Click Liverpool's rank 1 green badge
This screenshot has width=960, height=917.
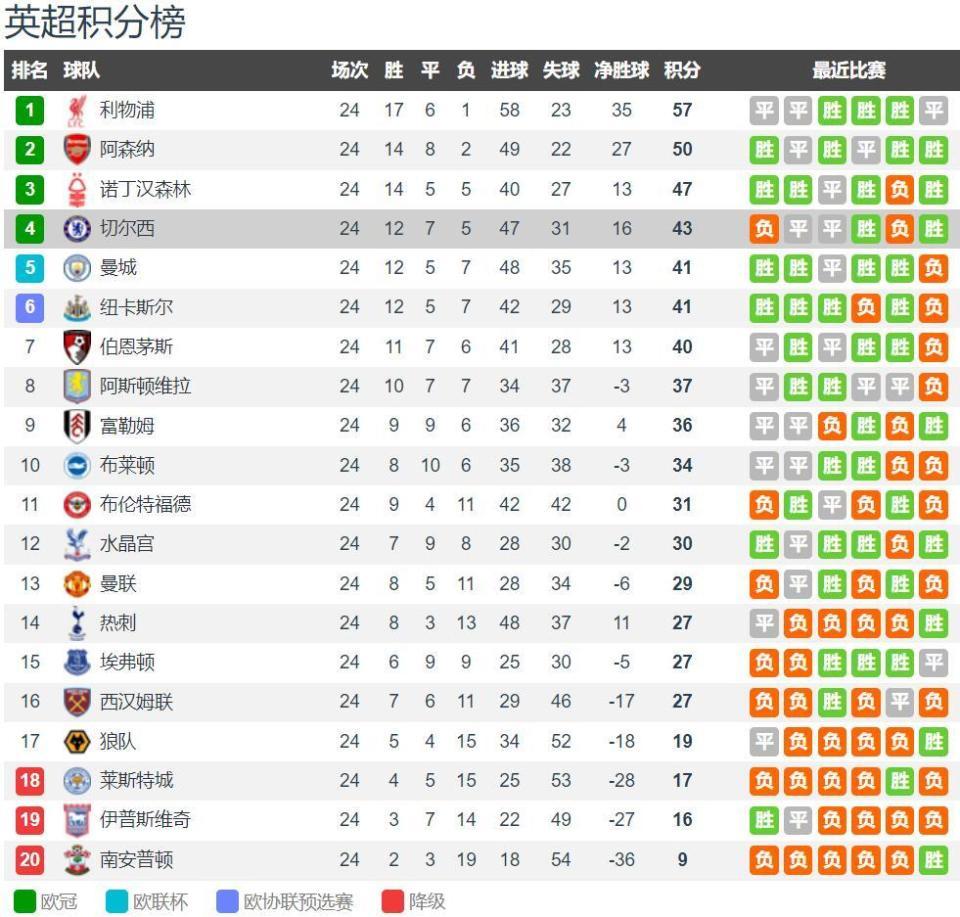click(x=30, y=110)
